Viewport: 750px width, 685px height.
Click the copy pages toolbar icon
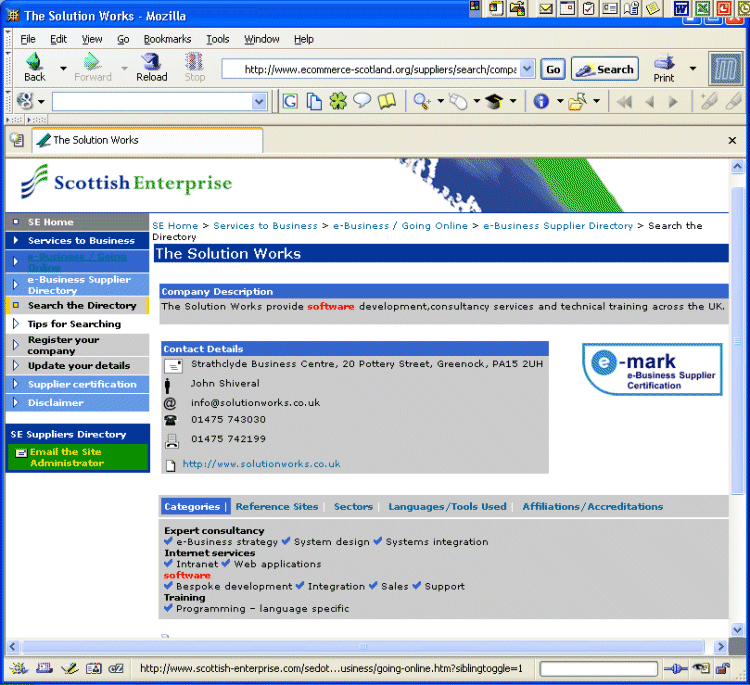314,101
